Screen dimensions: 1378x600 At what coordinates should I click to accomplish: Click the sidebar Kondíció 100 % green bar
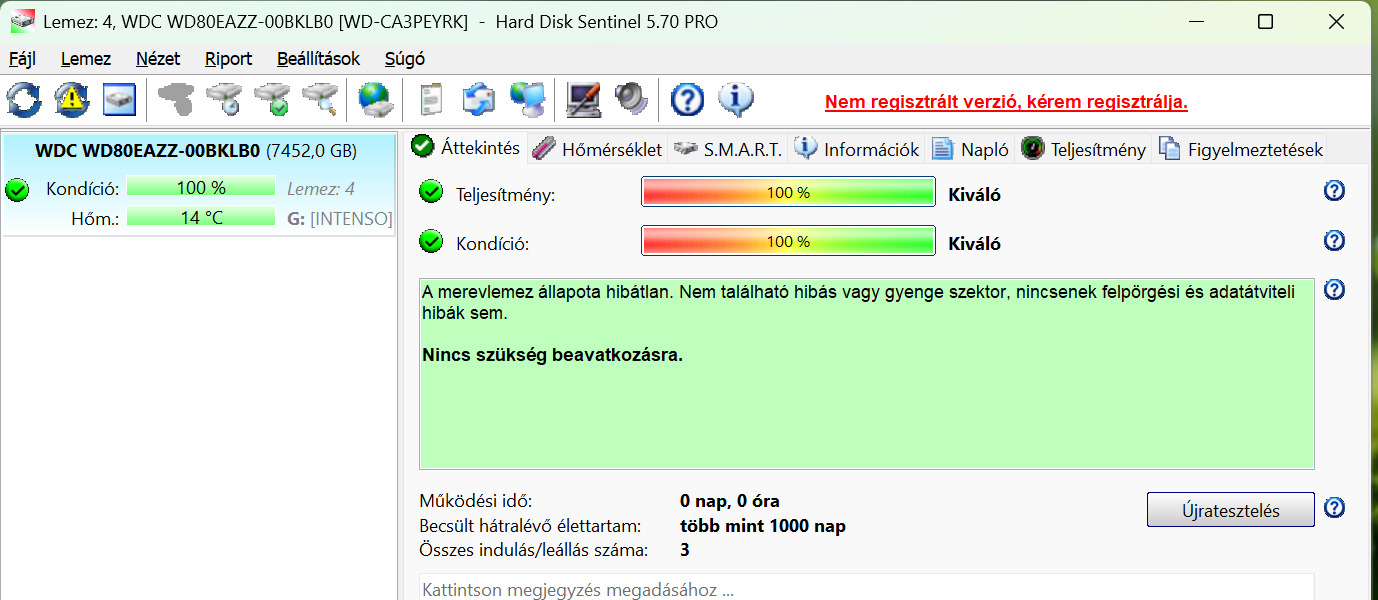point(201,188)
